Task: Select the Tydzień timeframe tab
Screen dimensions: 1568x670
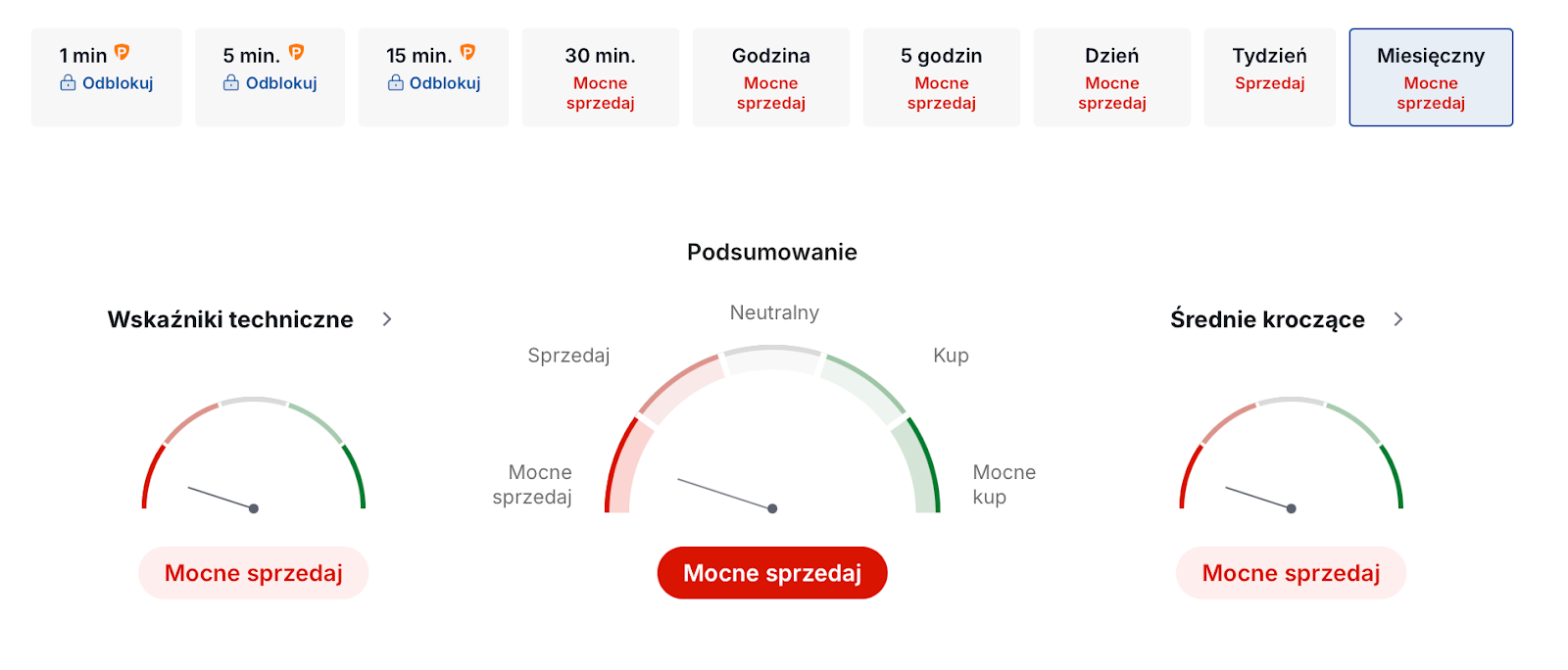Action: (x=1269, y=77)
